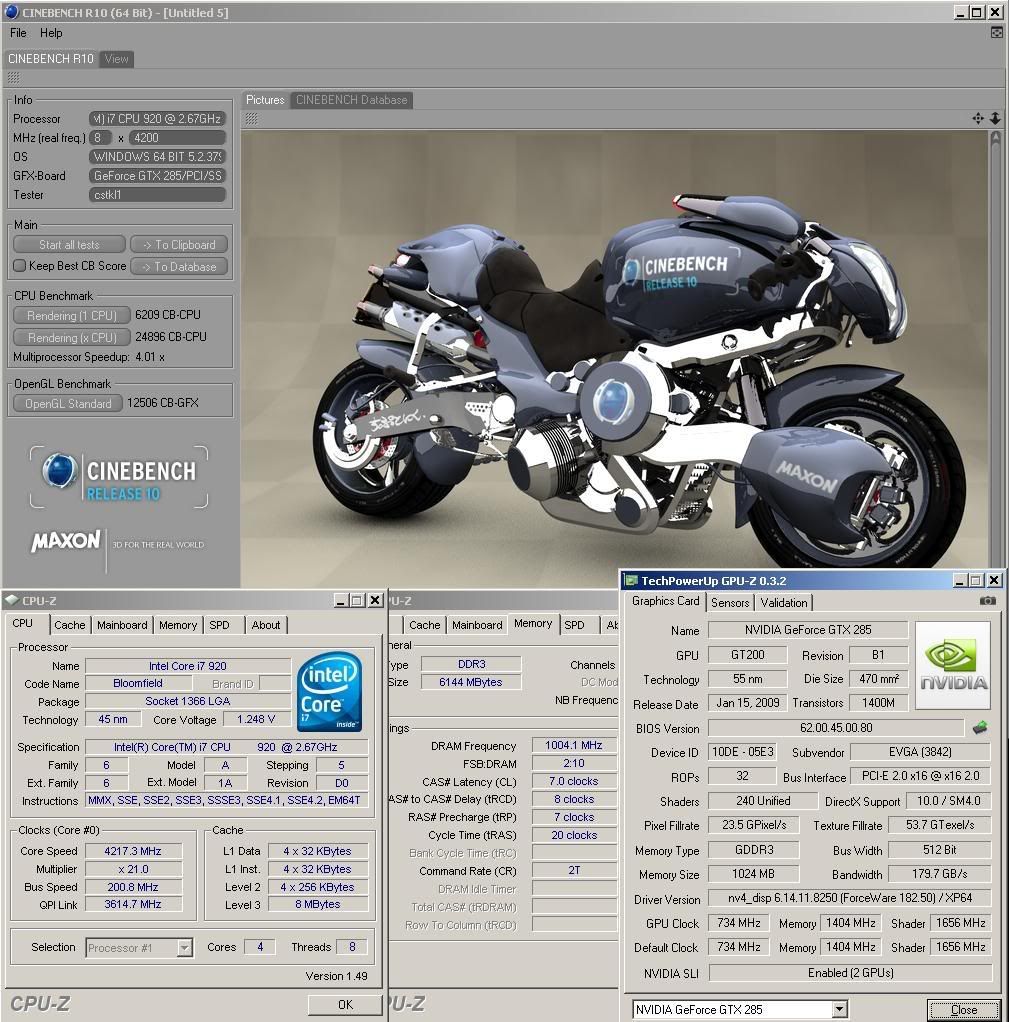Open the About tab in front CPU-Z window

tap(266, 624)
